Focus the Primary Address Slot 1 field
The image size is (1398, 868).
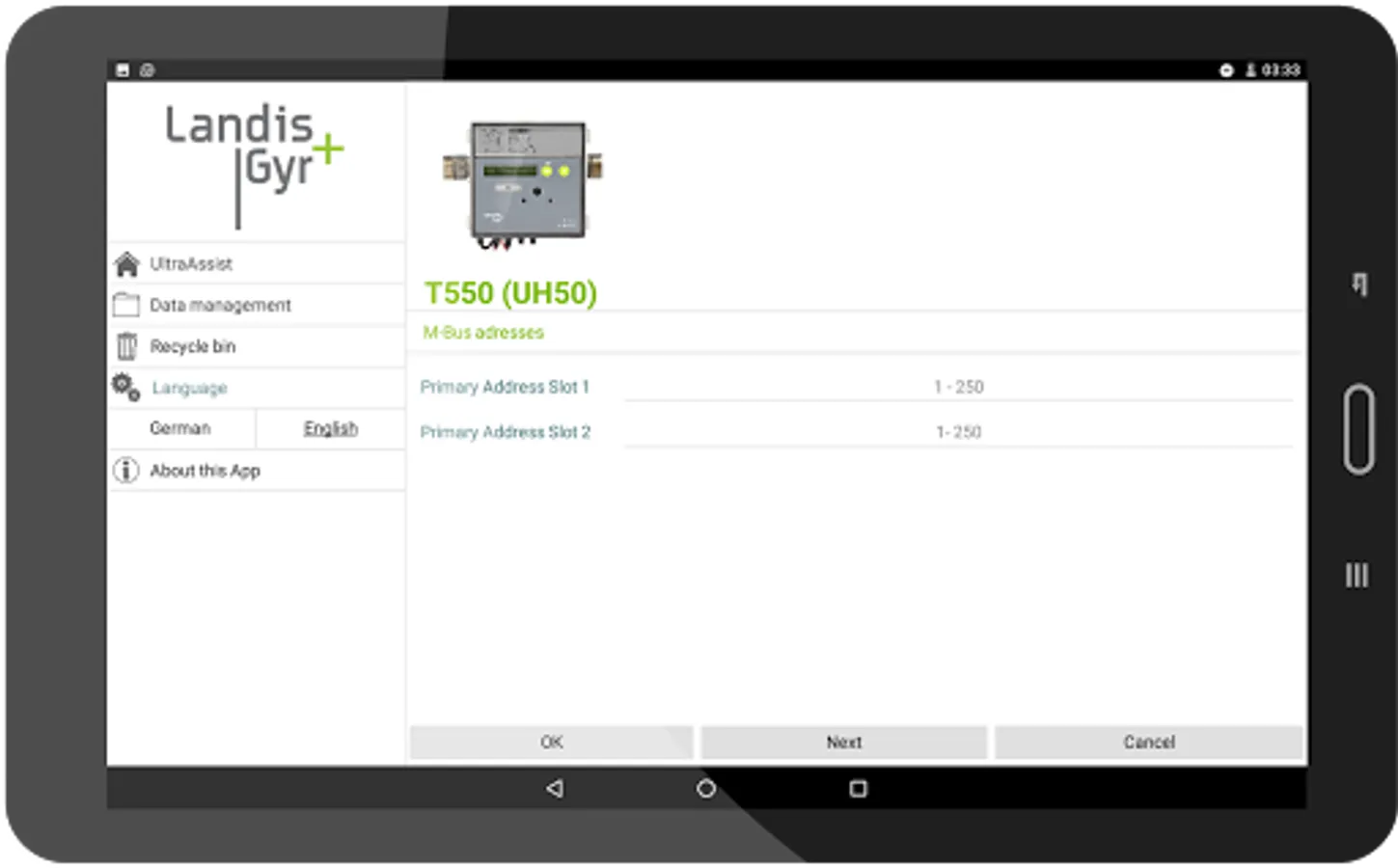(x=958, y=387)
